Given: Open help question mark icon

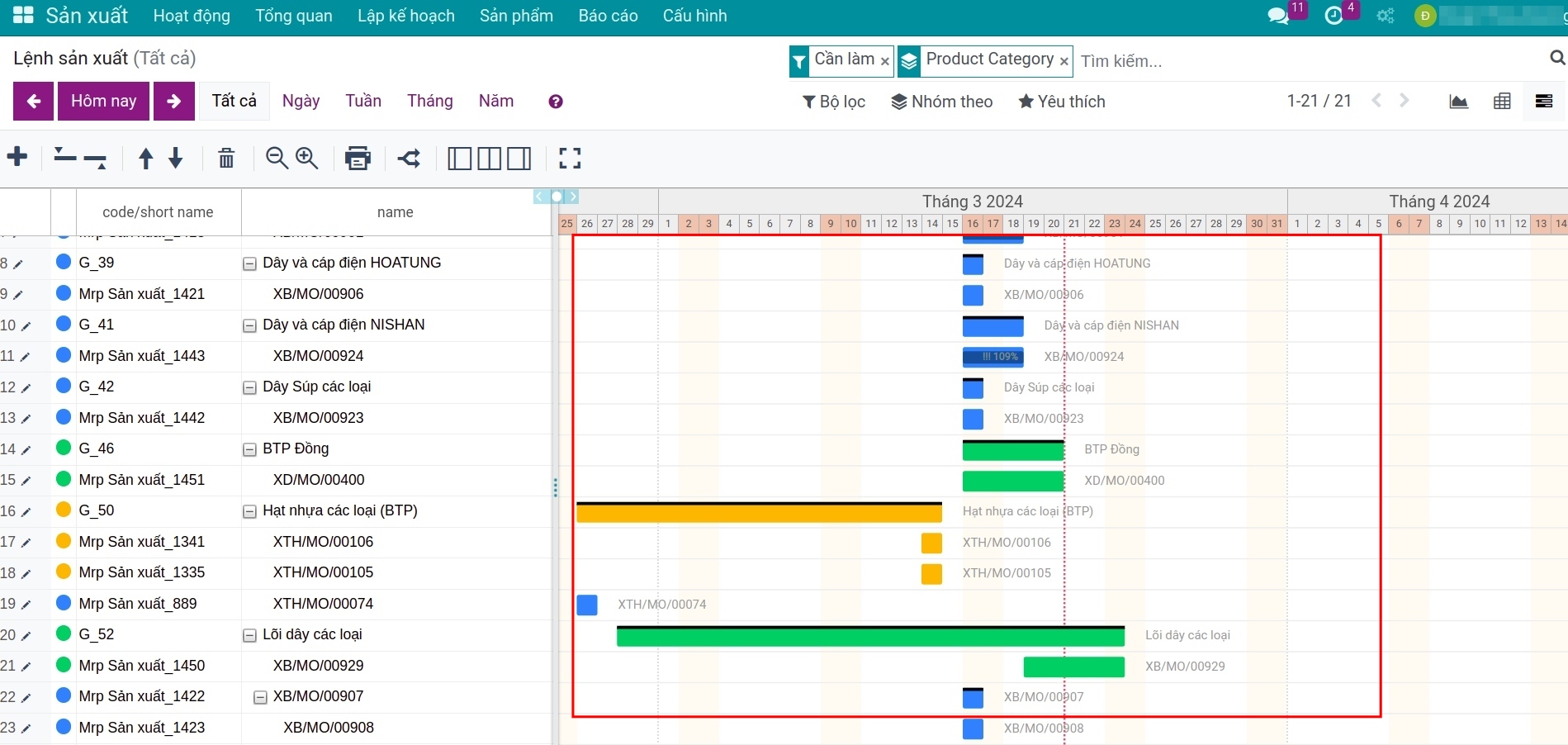Looking at the screenshot, I should pyautogui.click(x=556, y=102).
